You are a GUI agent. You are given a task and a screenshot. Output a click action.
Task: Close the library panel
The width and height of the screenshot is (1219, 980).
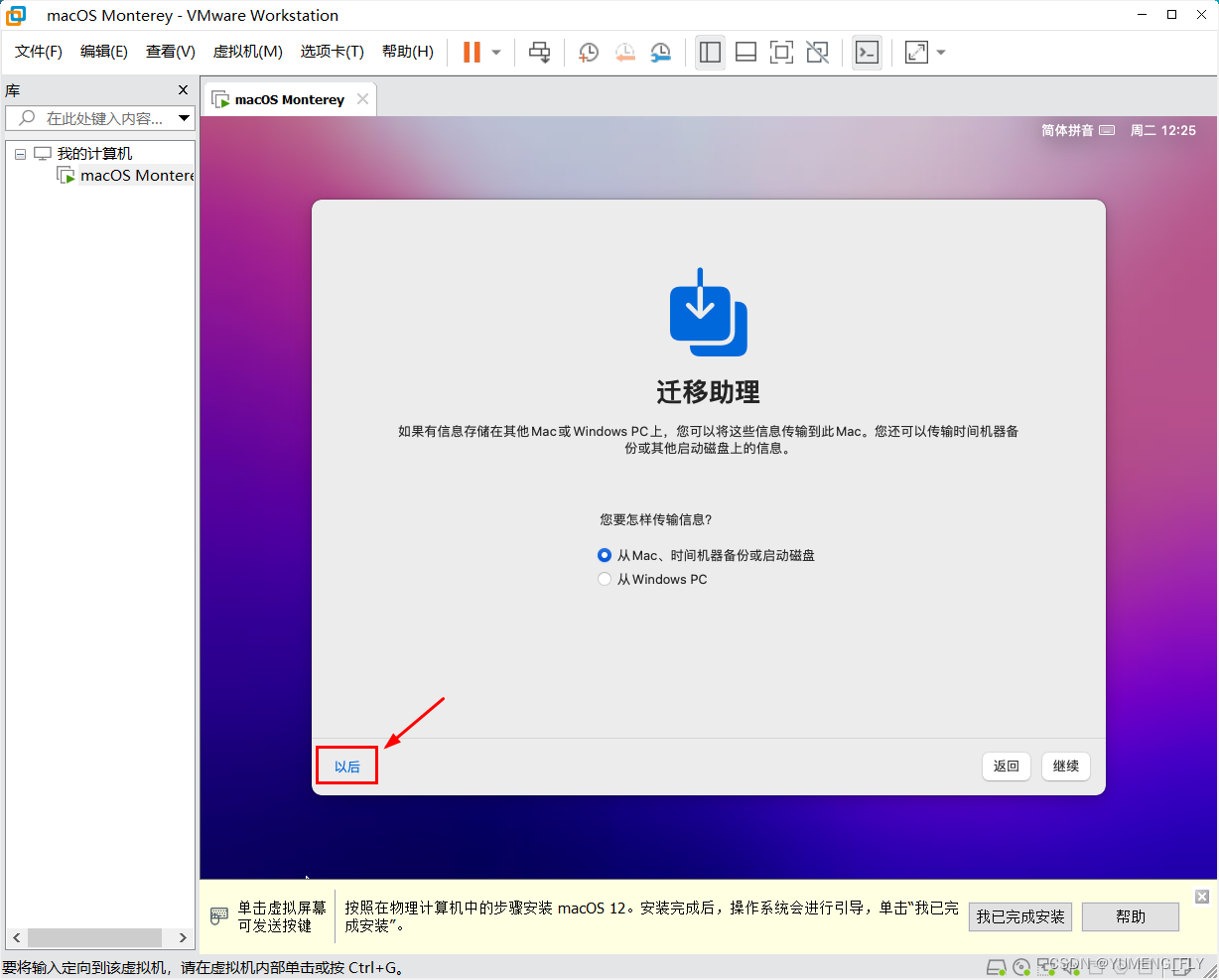click(183, 90)
